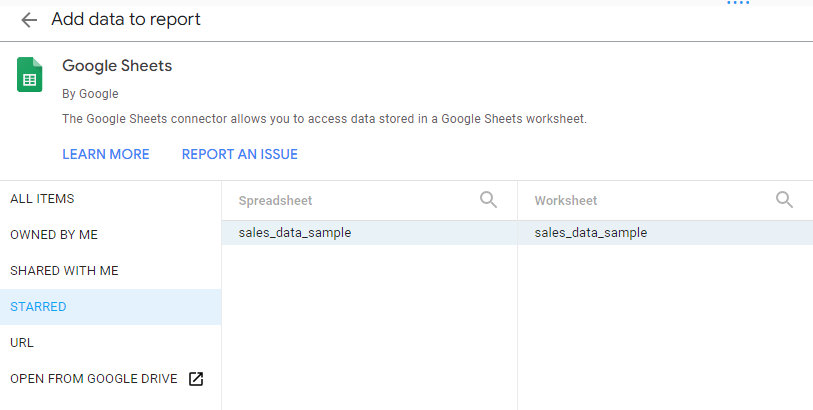Click the green Google Sheets connector icon
Viewport: 813px width, 410px height.
click(x=29, y=75)
